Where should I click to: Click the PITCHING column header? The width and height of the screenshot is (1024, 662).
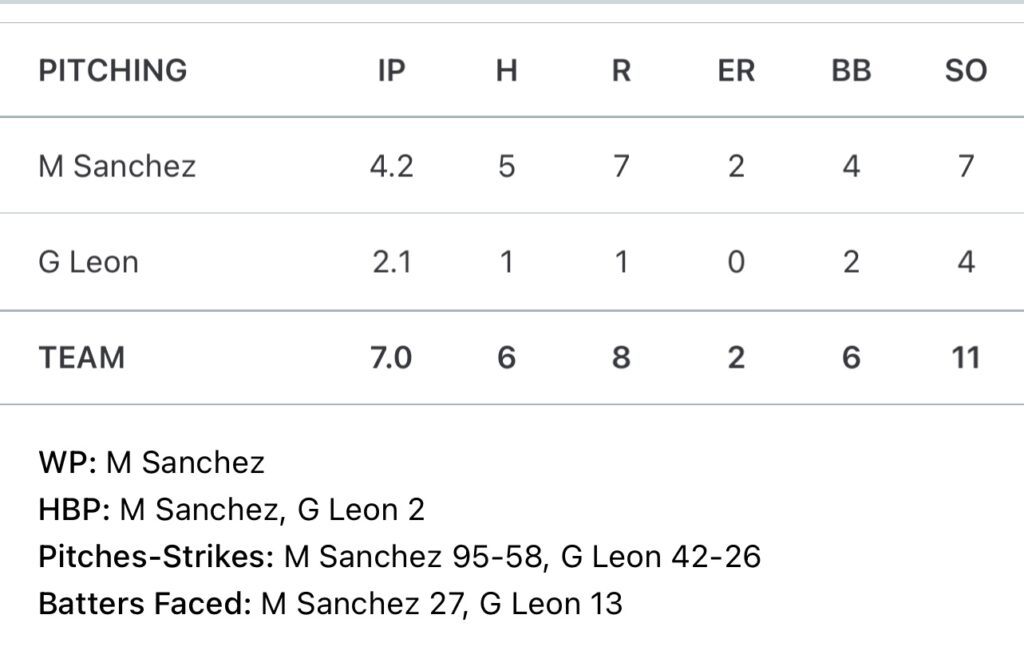click(x=113, y=71)
